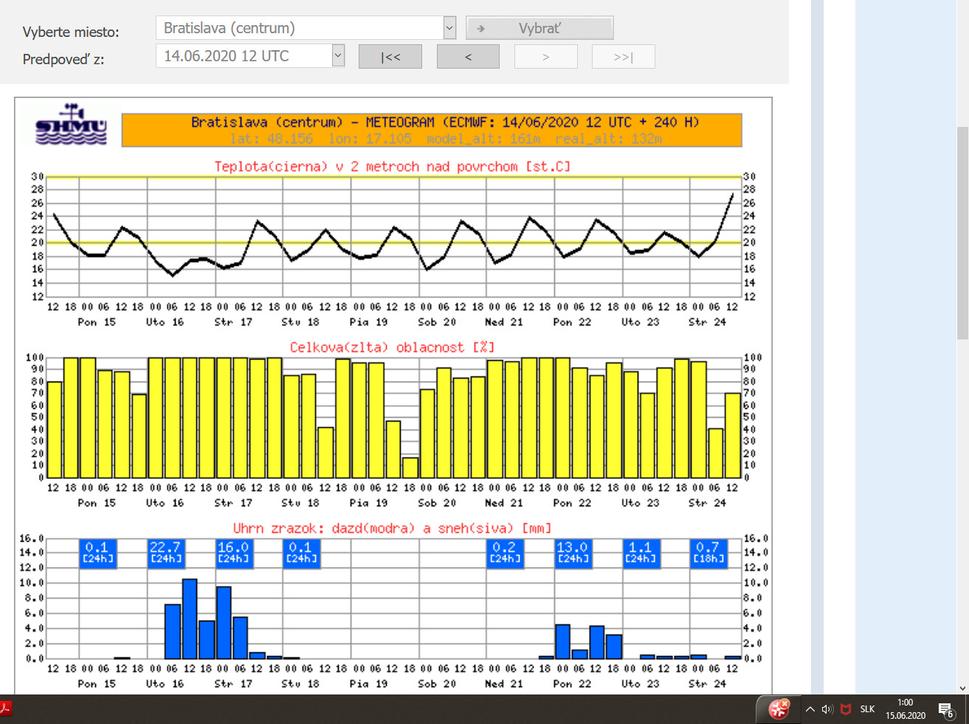Viewport: 969px width, 724px height.
Task: Show hidden system tray icons chevron
Action: [810, 709]
